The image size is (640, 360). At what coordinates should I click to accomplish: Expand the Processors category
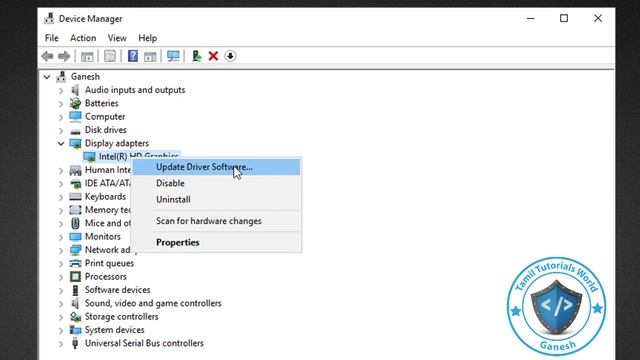pos(61,277)
